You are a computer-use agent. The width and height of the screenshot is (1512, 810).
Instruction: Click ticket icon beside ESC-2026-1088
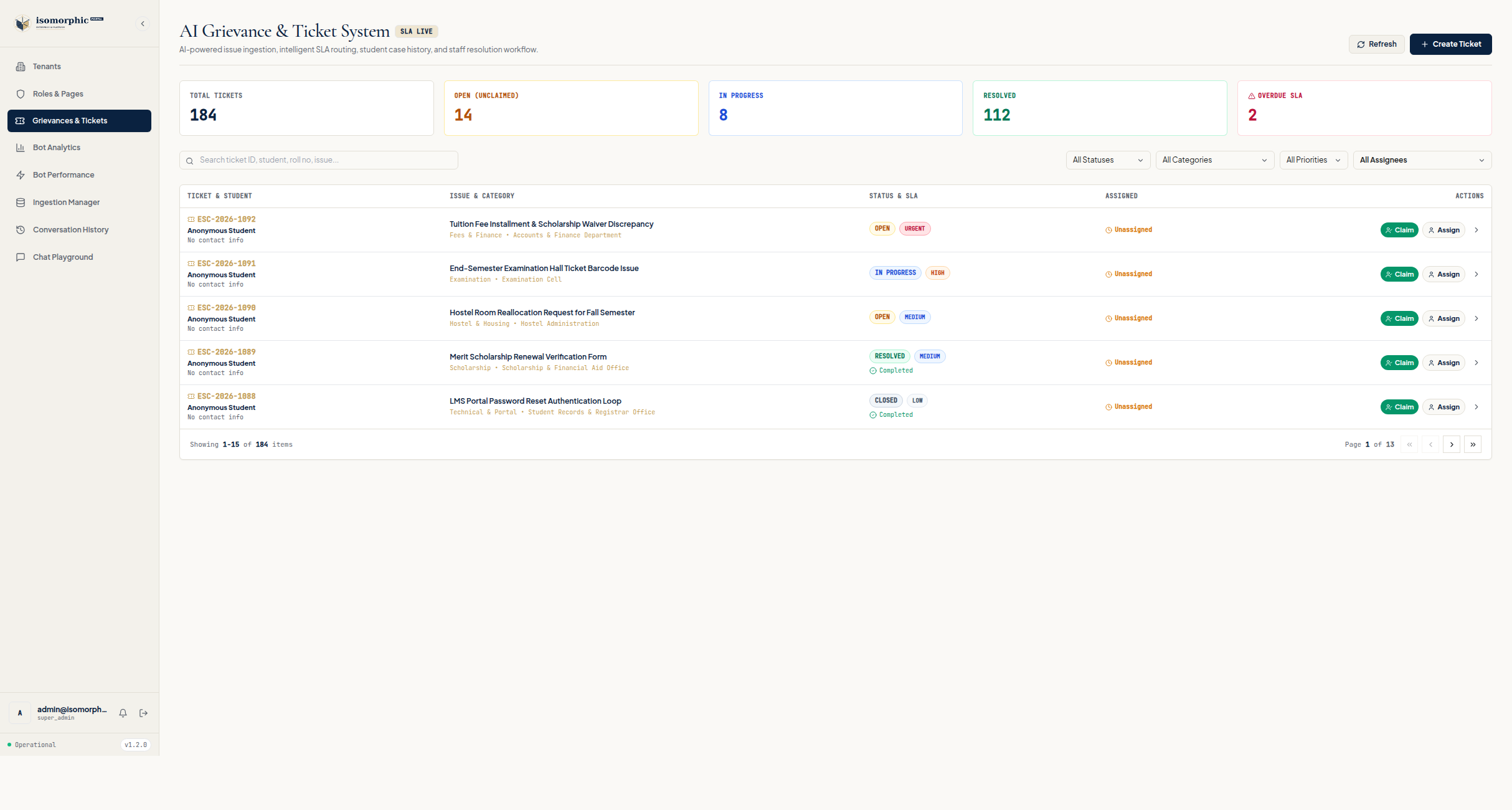[x=191, y=396]
